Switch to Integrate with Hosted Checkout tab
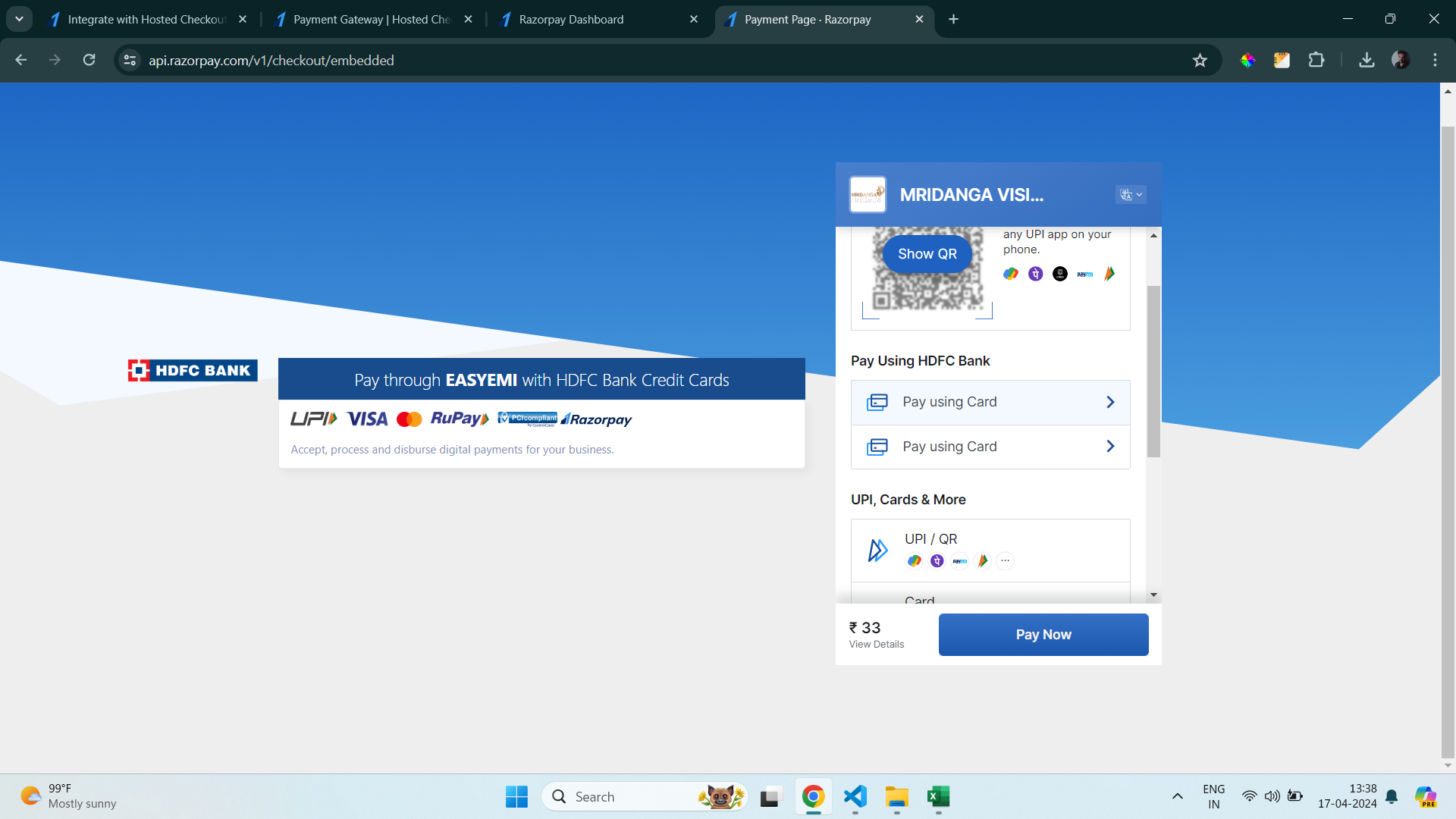 146,20
